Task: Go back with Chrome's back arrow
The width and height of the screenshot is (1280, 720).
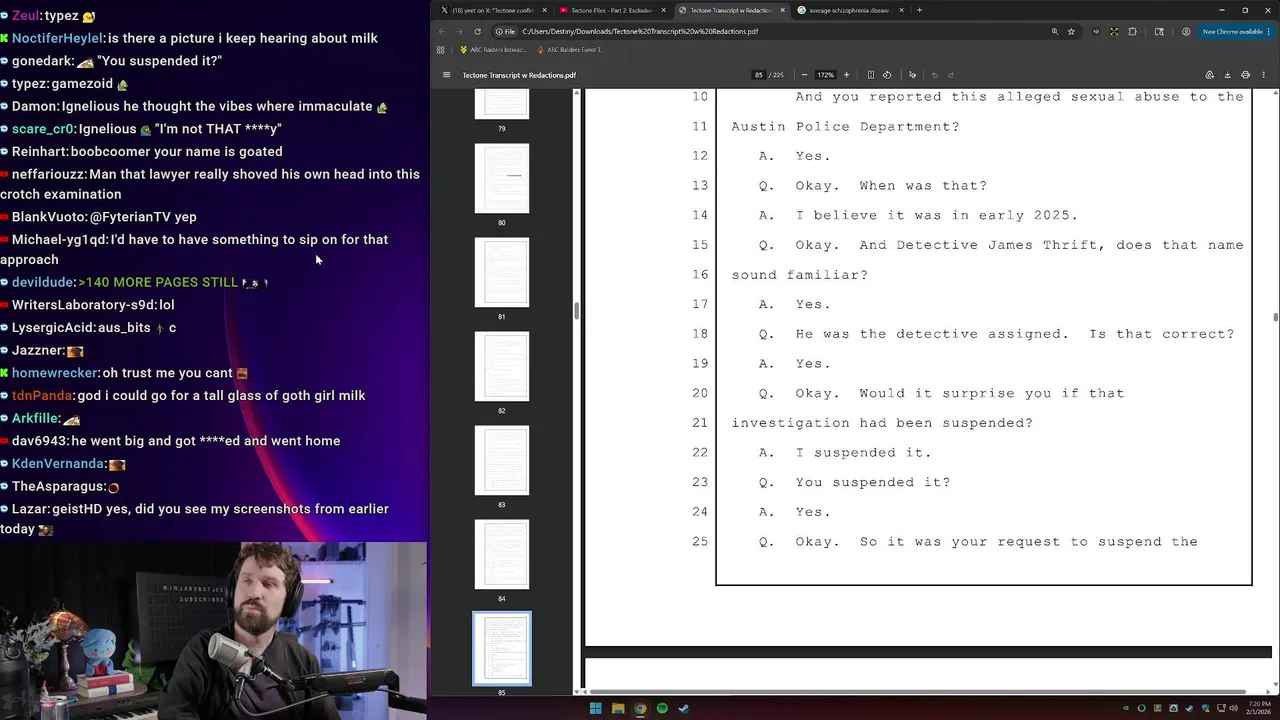Action: (x=442, y=32)
